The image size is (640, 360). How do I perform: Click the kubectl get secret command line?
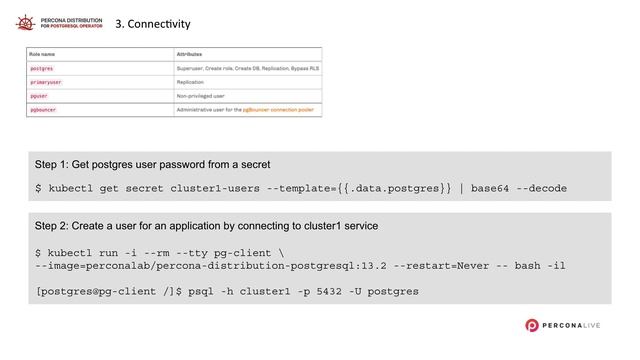(301, 189)
